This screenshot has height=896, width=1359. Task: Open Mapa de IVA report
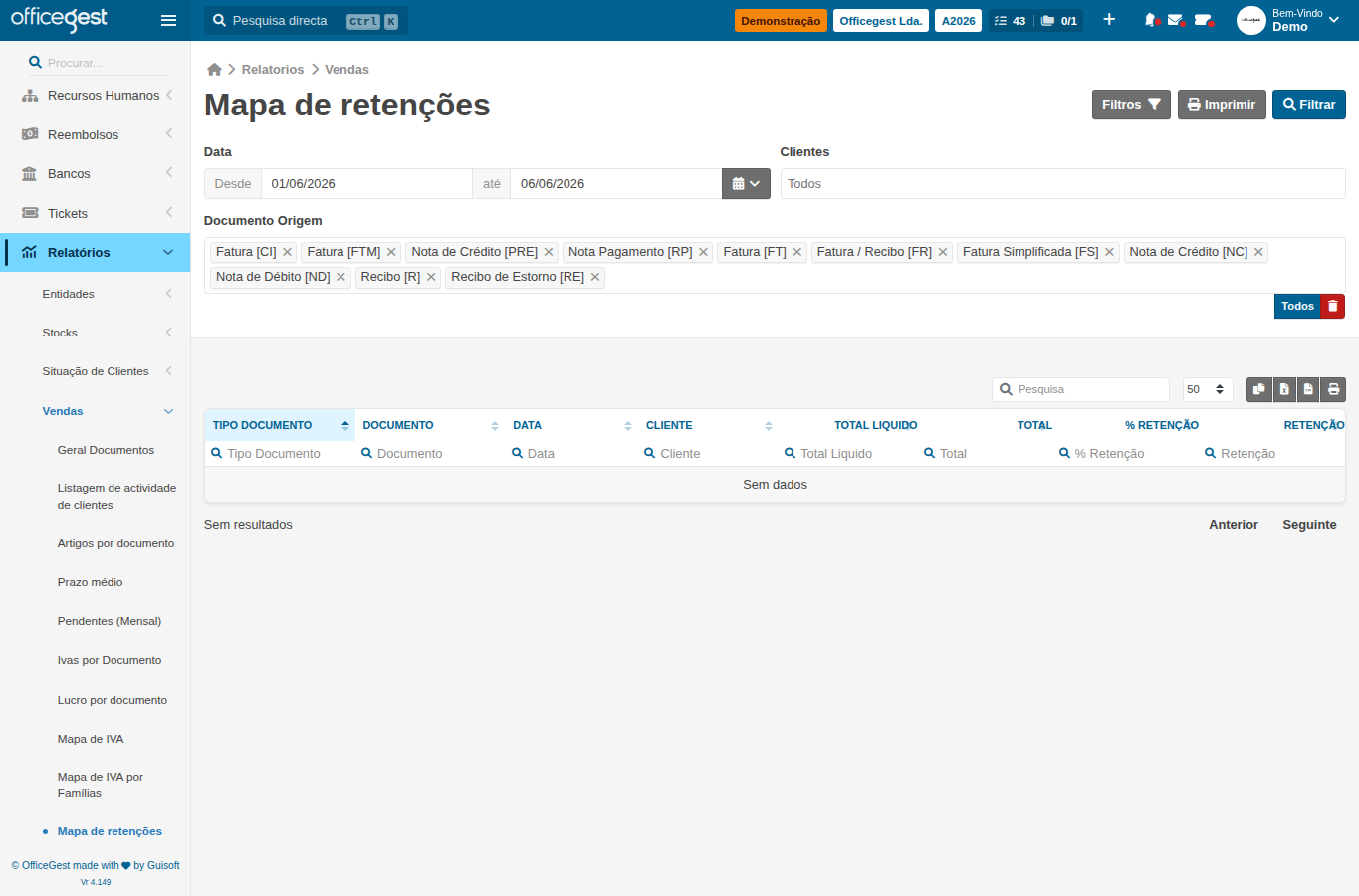coord(91,739)
